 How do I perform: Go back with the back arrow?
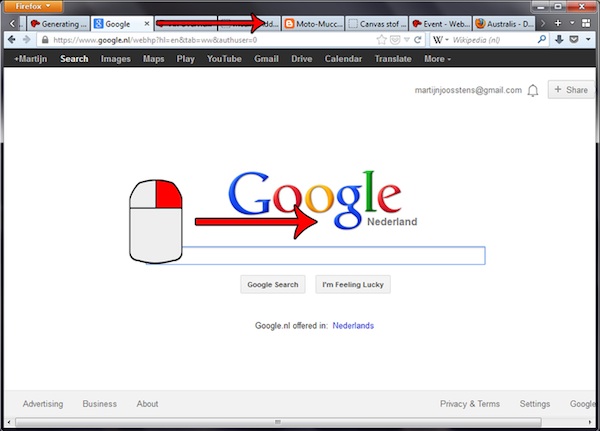click(12, 39)
